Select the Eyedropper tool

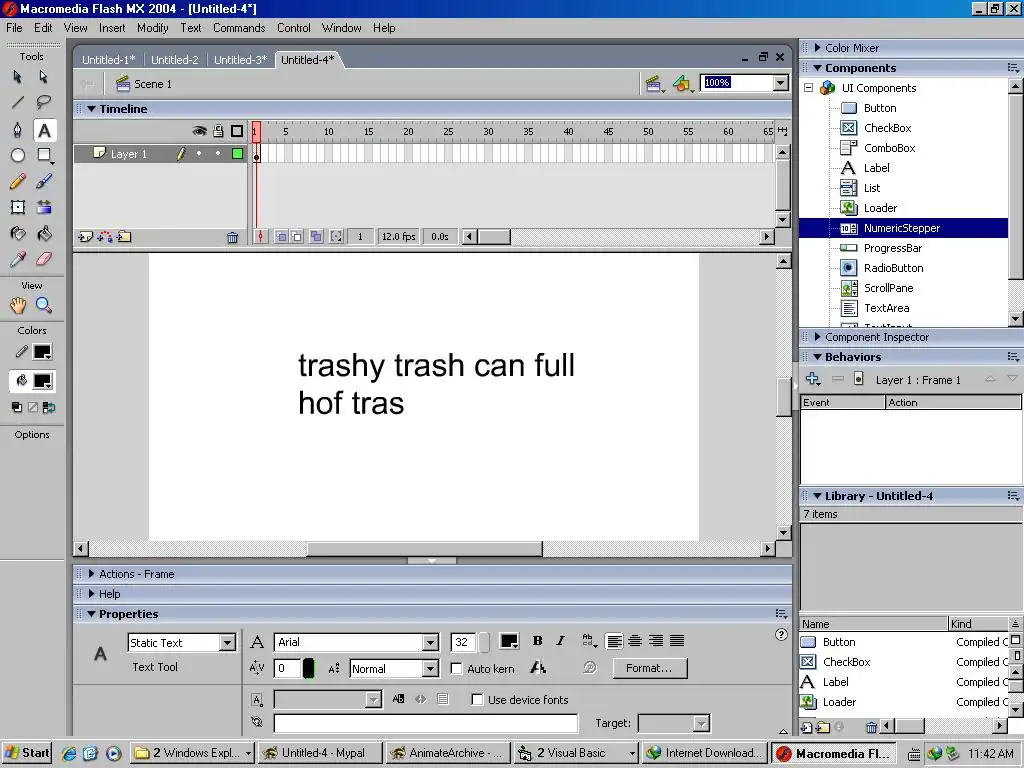tap(18, 260)
